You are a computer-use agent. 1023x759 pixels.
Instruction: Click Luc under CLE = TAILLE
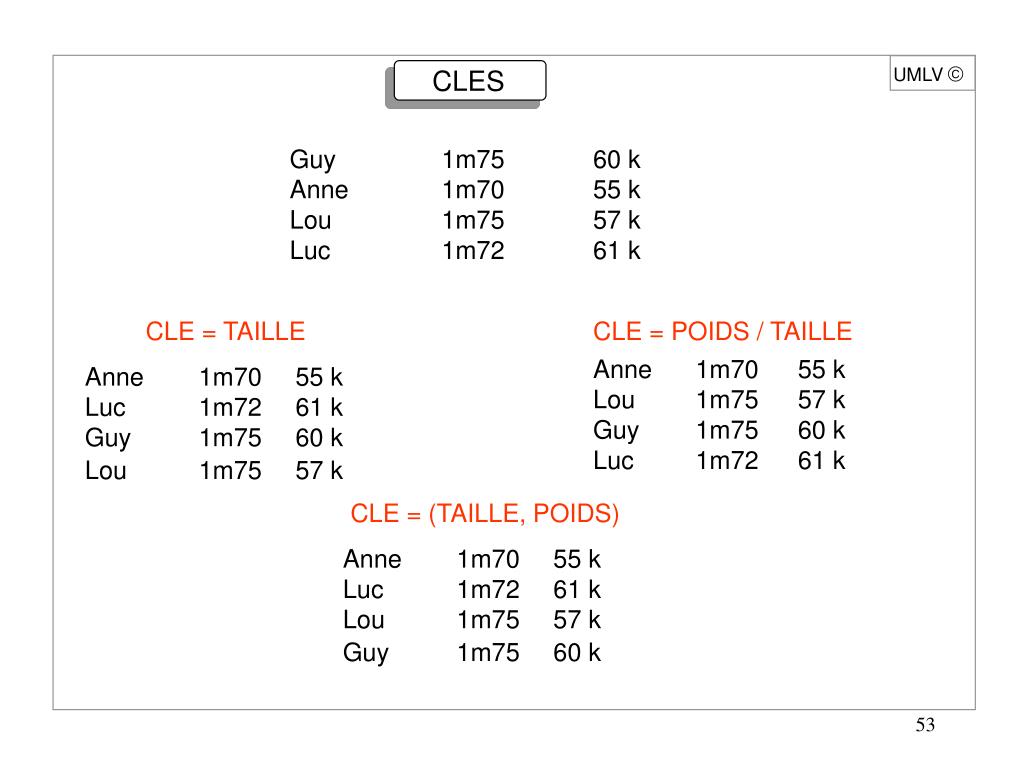(x=105, y=407)
